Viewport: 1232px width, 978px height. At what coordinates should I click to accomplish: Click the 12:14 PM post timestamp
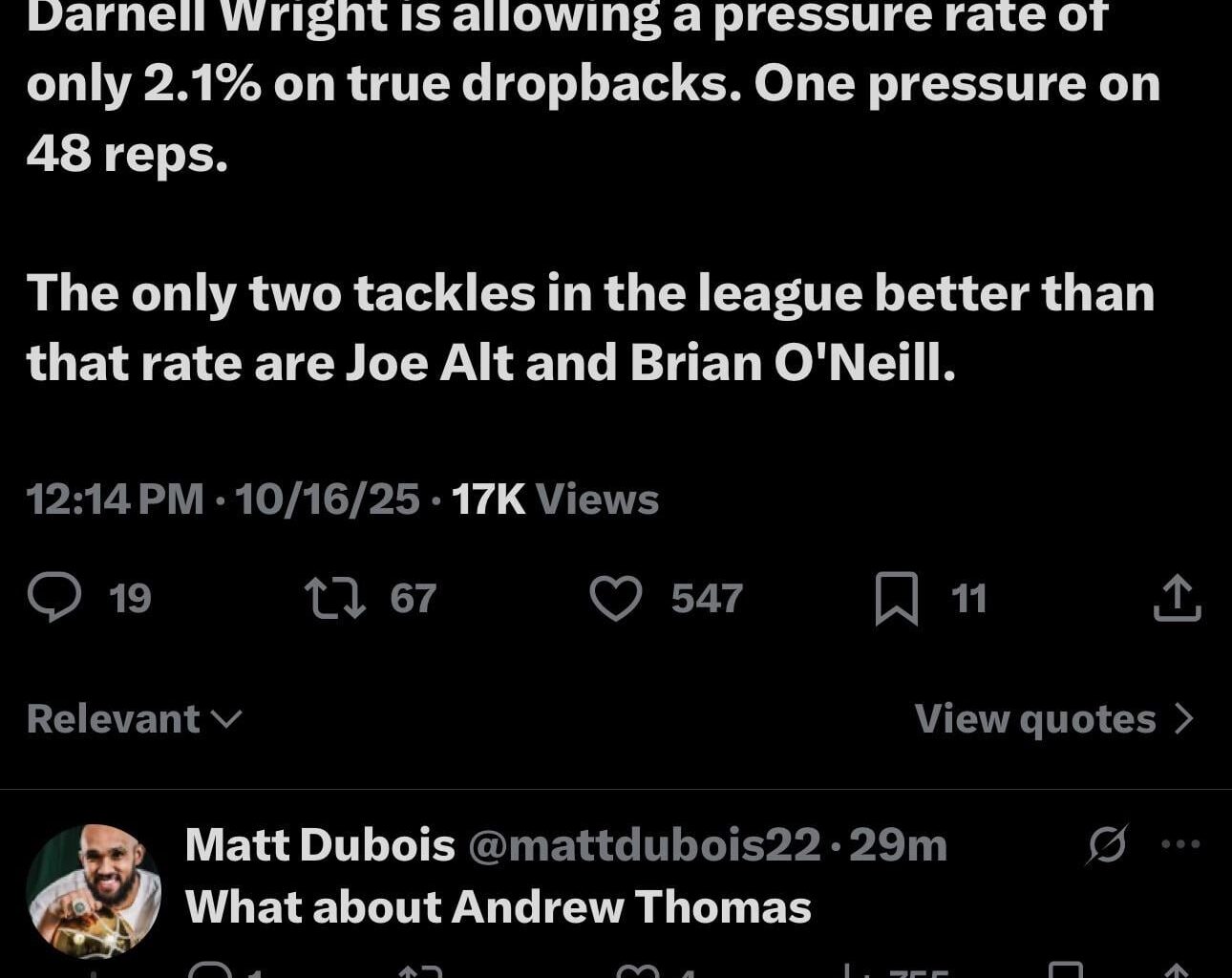click(x=115, y=500)
